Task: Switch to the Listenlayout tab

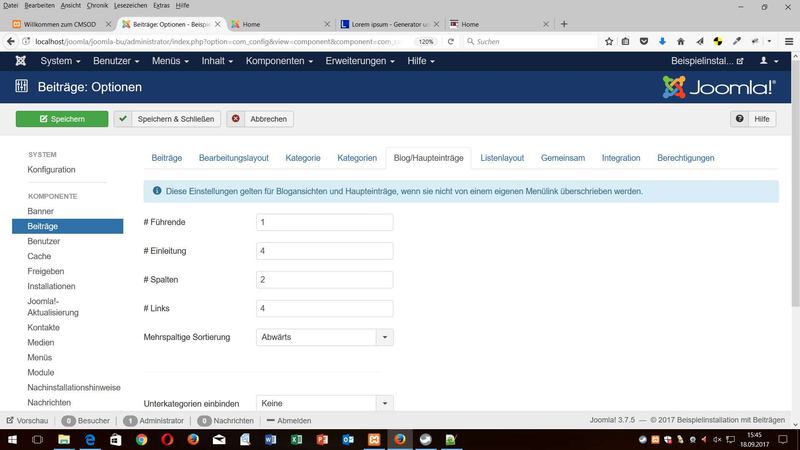Action: pyautogui.click(x=502, y=158)
